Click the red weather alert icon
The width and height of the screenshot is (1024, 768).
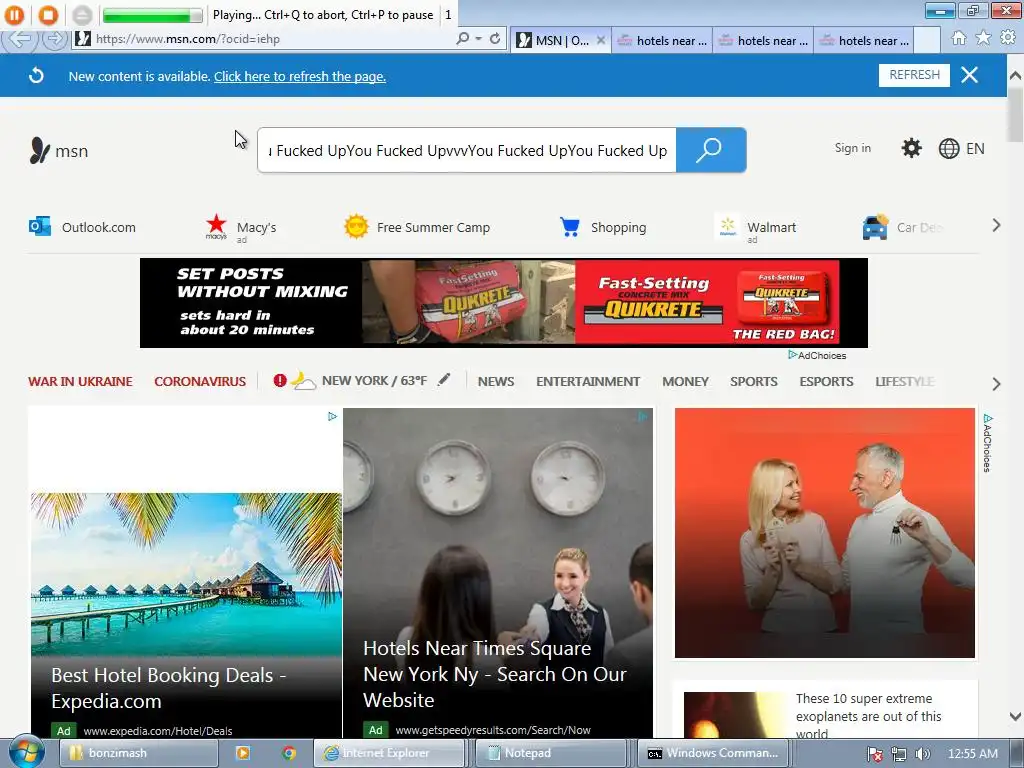tap(280, 380)
